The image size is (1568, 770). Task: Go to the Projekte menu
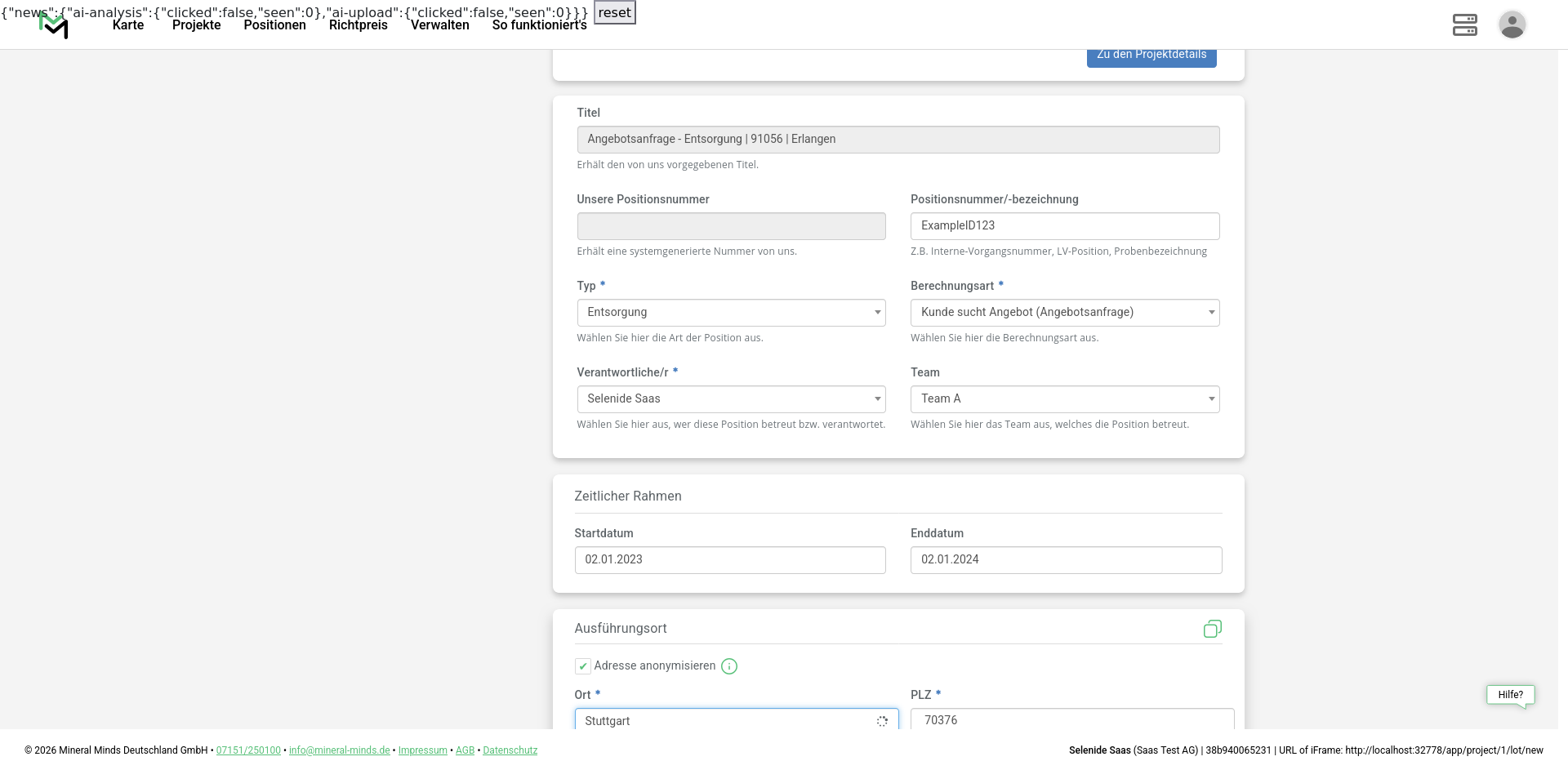coord(196,25)
